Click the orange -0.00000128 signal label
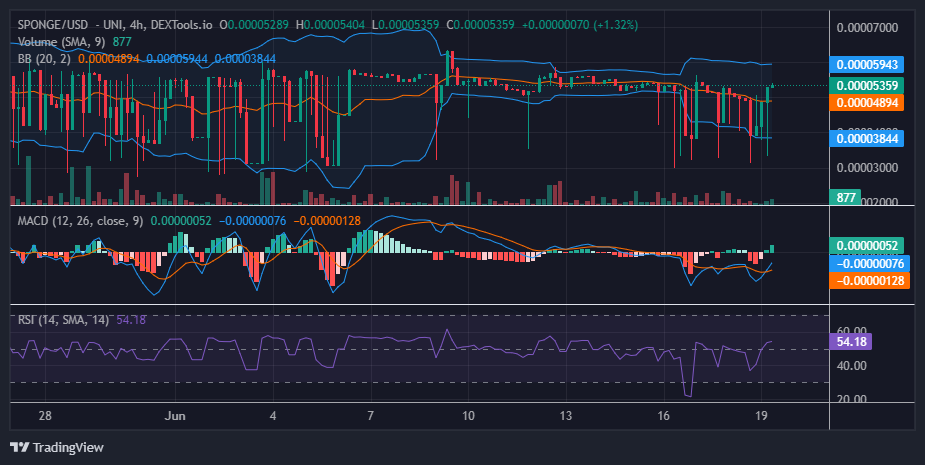 [870, 281]
